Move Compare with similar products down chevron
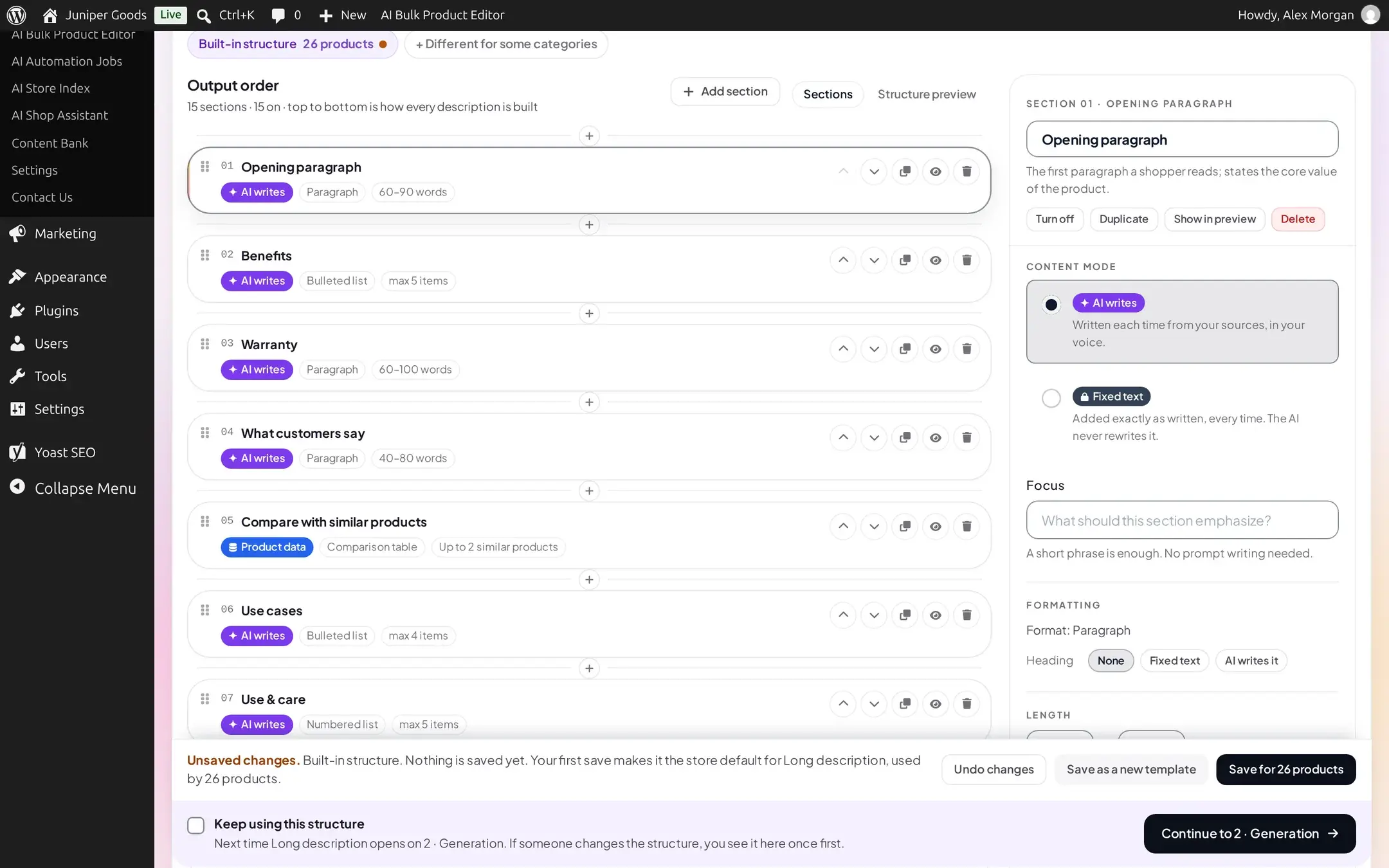The width and height of the screenshot is (1389, 868). (x=874, y=527)
